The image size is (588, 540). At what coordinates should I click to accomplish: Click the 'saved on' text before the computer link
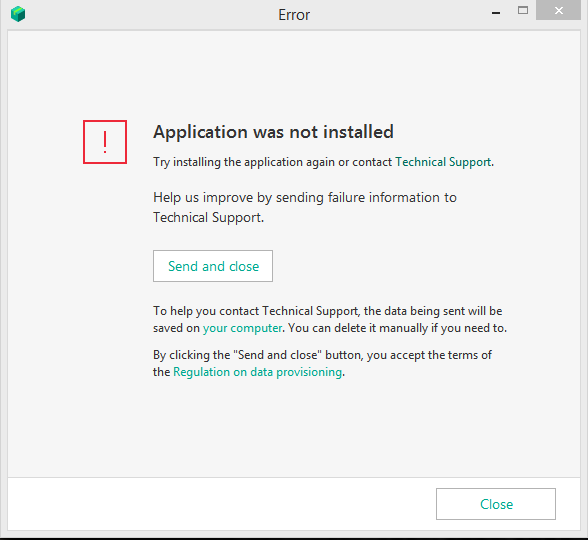tap(176, 328)
